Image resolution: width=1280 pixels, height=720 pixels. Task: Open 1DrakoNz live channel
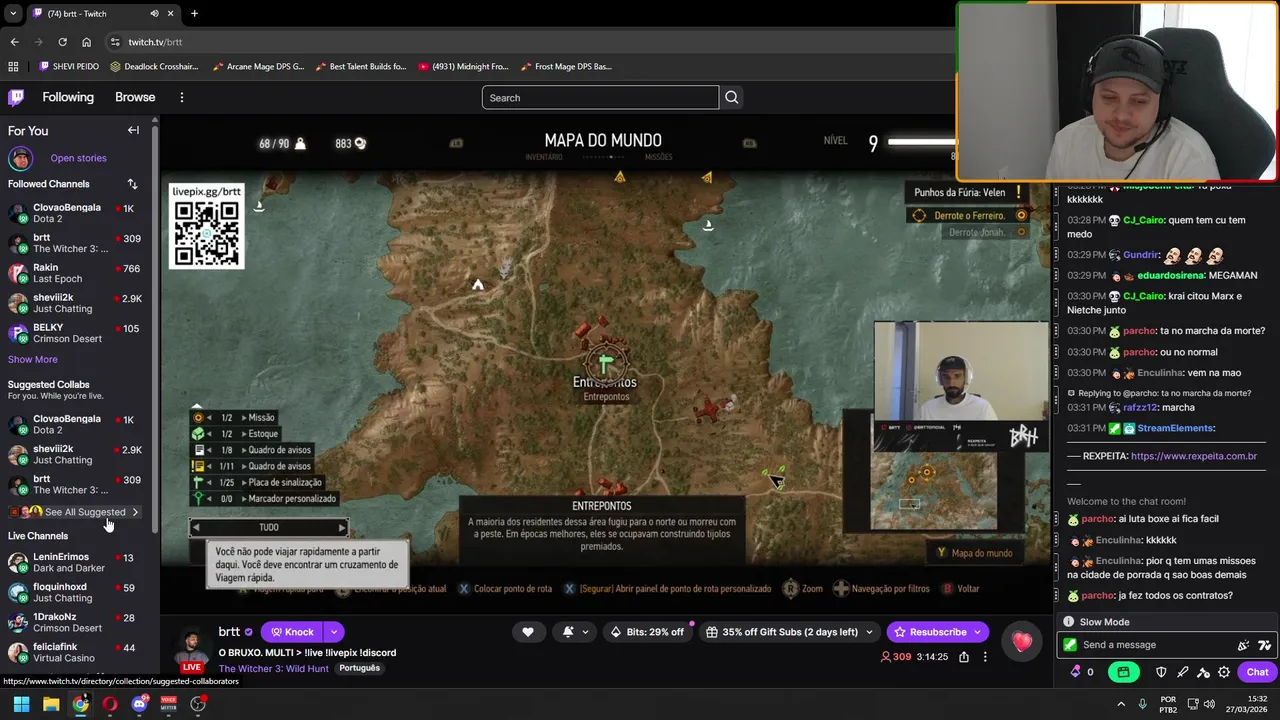coord(75,622)
